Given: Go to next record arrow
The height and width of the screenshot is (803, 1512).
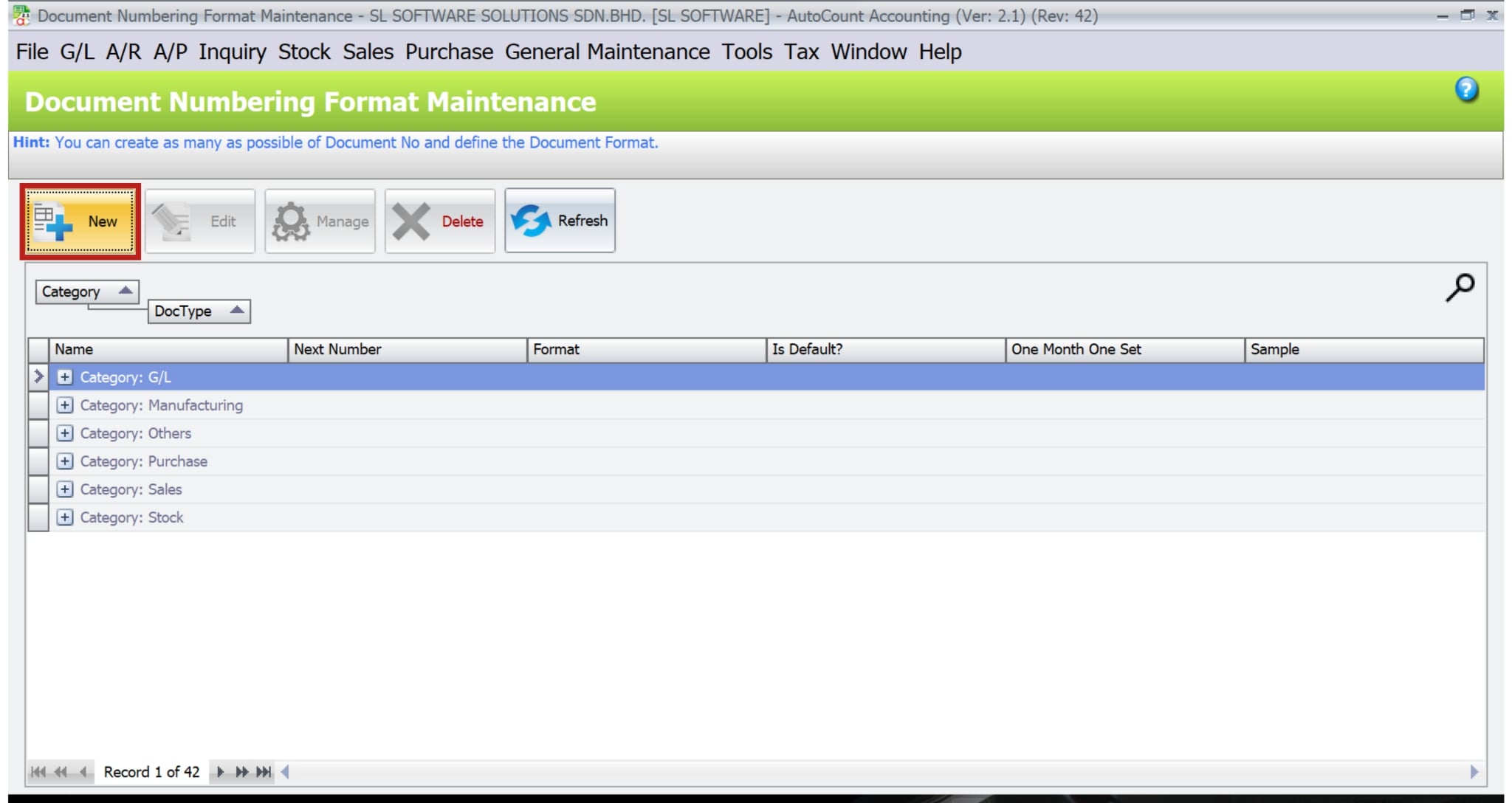Looking at the screenshot, I should [220, 772].
